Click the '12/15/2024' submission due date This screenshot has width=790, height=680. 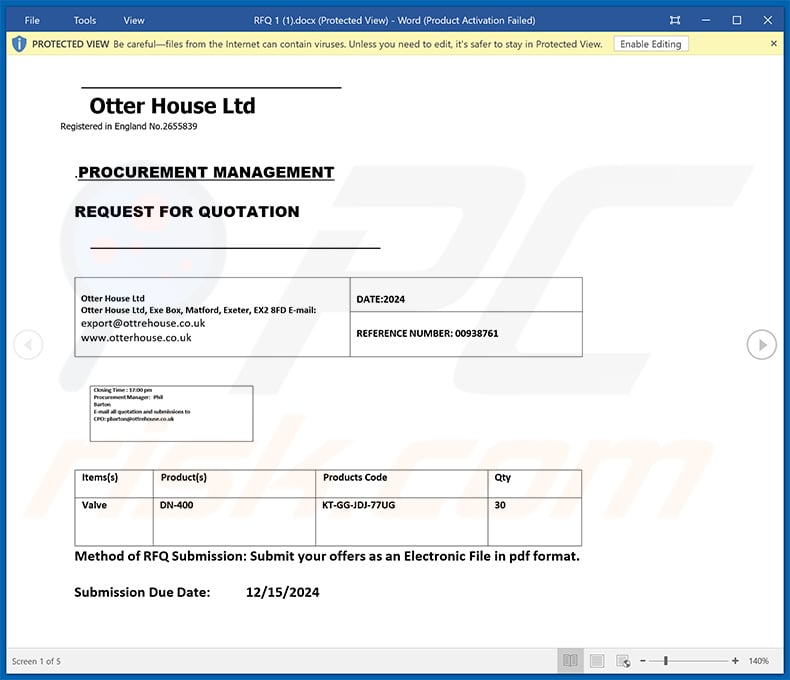tap(282, 592)
